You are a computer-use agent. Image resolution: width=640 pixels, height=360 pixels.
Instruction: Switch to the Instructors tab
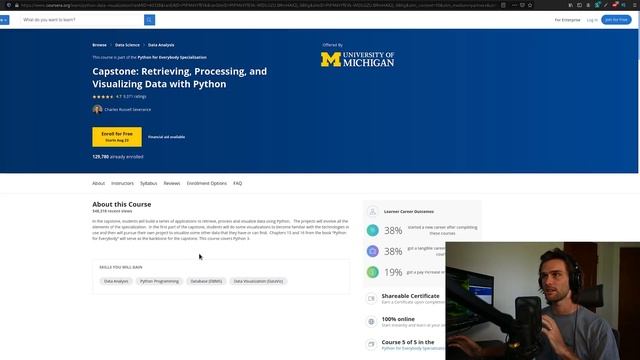pos(122,183)
